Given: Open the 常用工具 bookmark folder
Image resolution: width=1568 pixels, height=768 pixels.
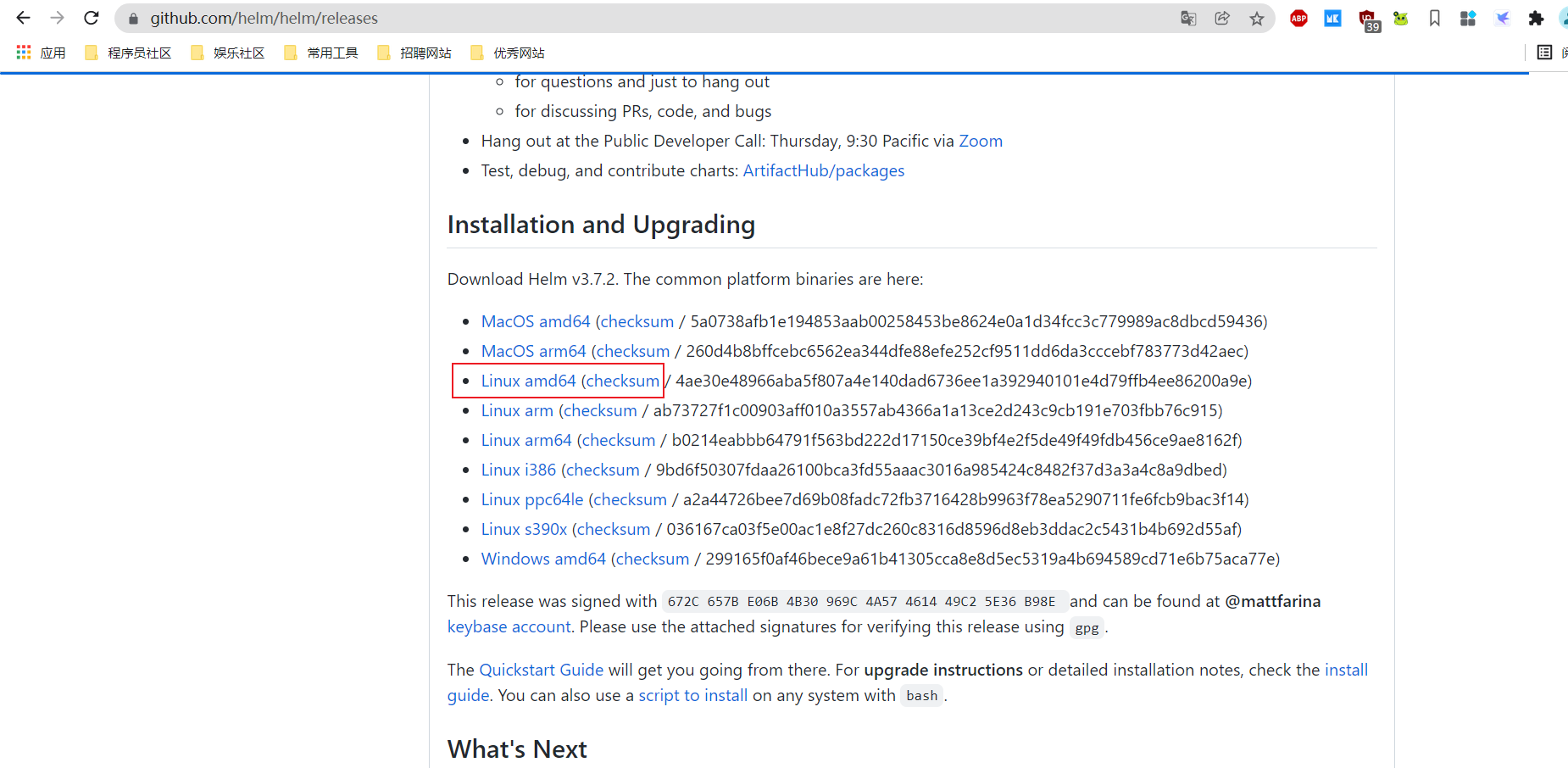Looking at the screenshot, I should tap(321, 53).
